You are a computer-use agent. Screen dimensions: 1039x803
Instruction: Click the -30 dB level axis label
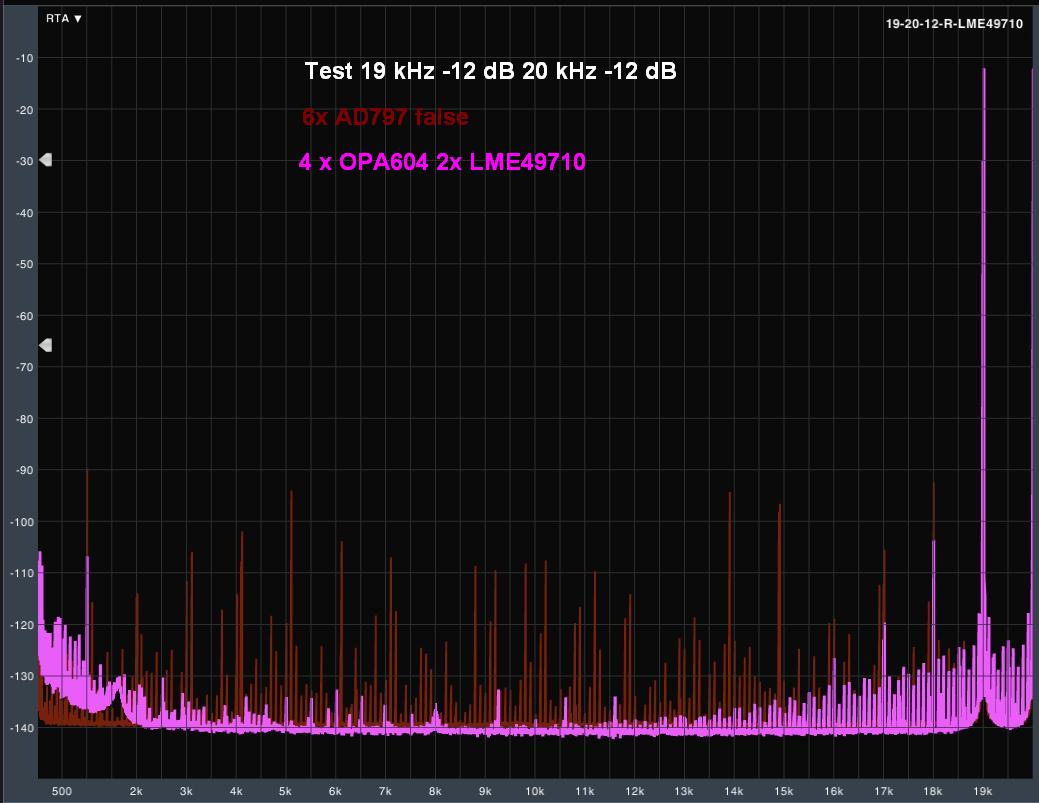25,161
